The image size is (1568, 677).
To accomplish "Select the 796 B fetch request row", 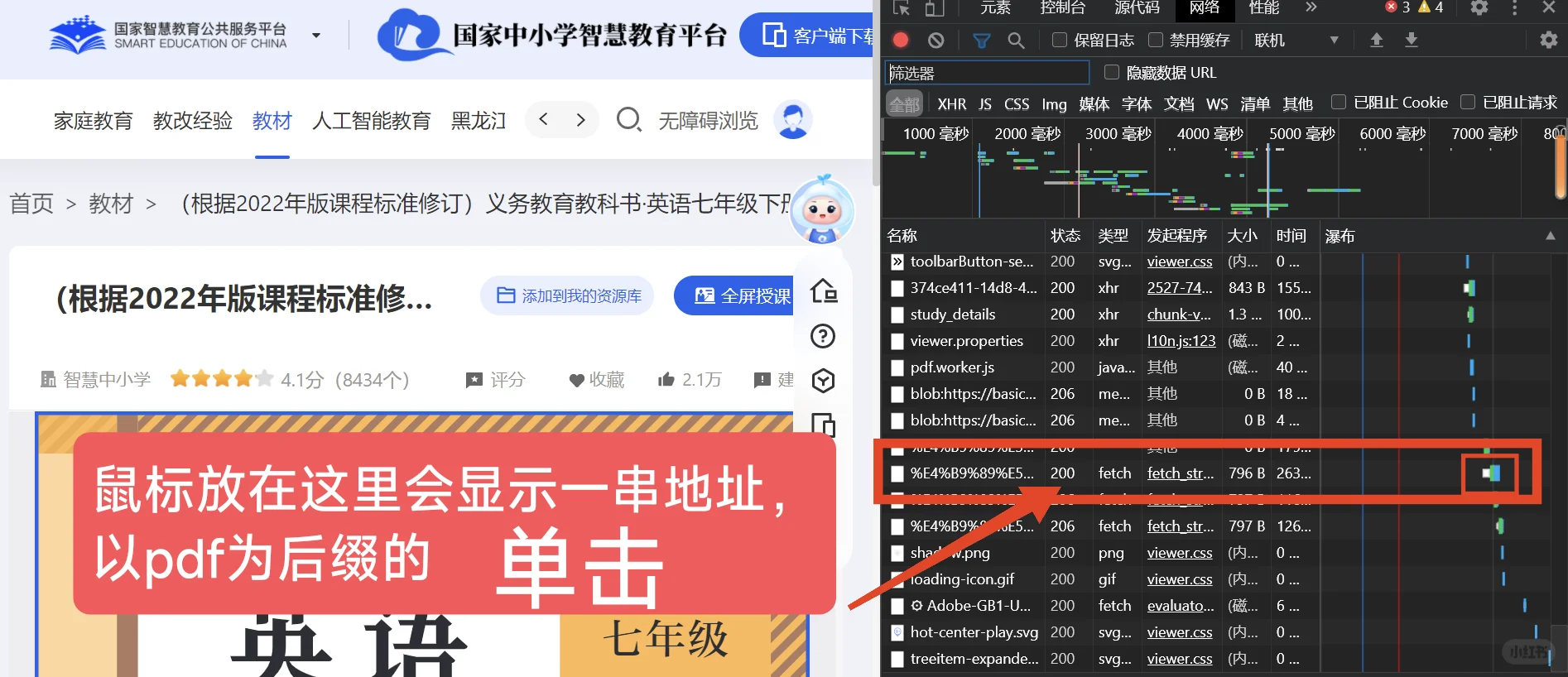I will tap(1215, 473).
